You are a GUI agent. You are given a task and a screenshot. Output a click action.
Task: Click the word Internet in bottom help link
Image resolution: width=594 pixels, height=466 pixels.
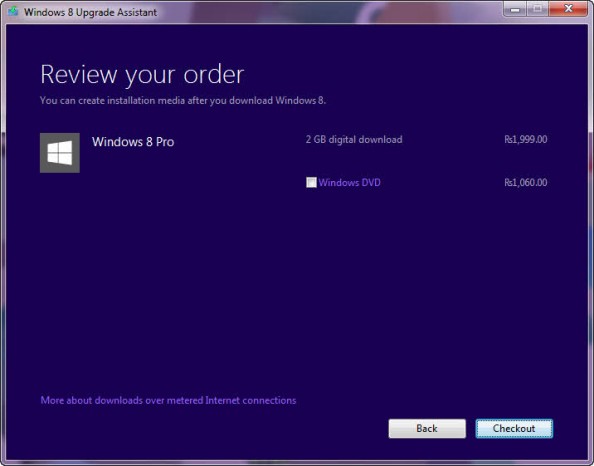[x=222, y=400]
